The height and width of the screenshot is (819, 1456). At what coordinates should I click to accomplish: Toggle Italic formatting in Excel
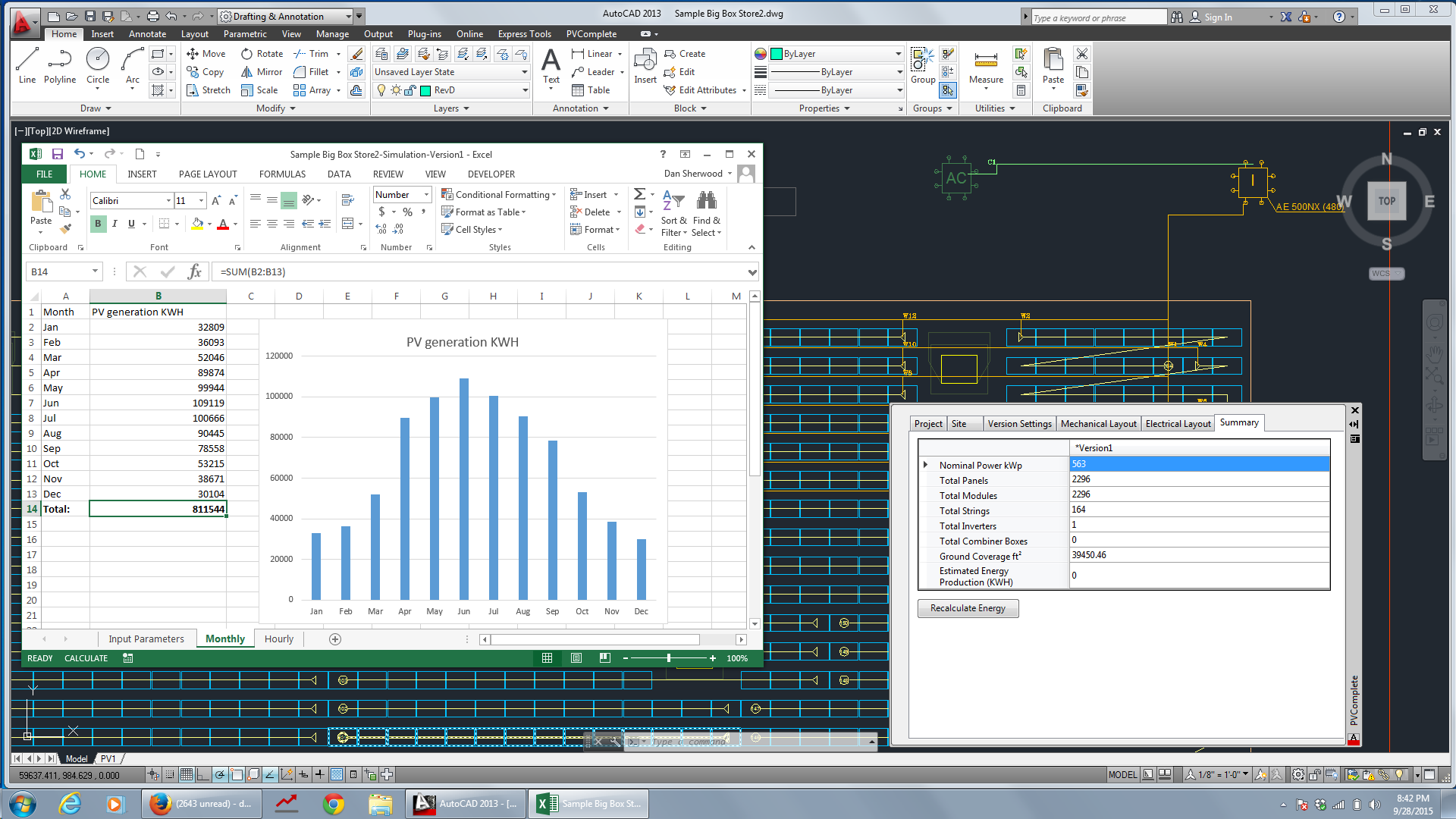(x=115, y=224)
